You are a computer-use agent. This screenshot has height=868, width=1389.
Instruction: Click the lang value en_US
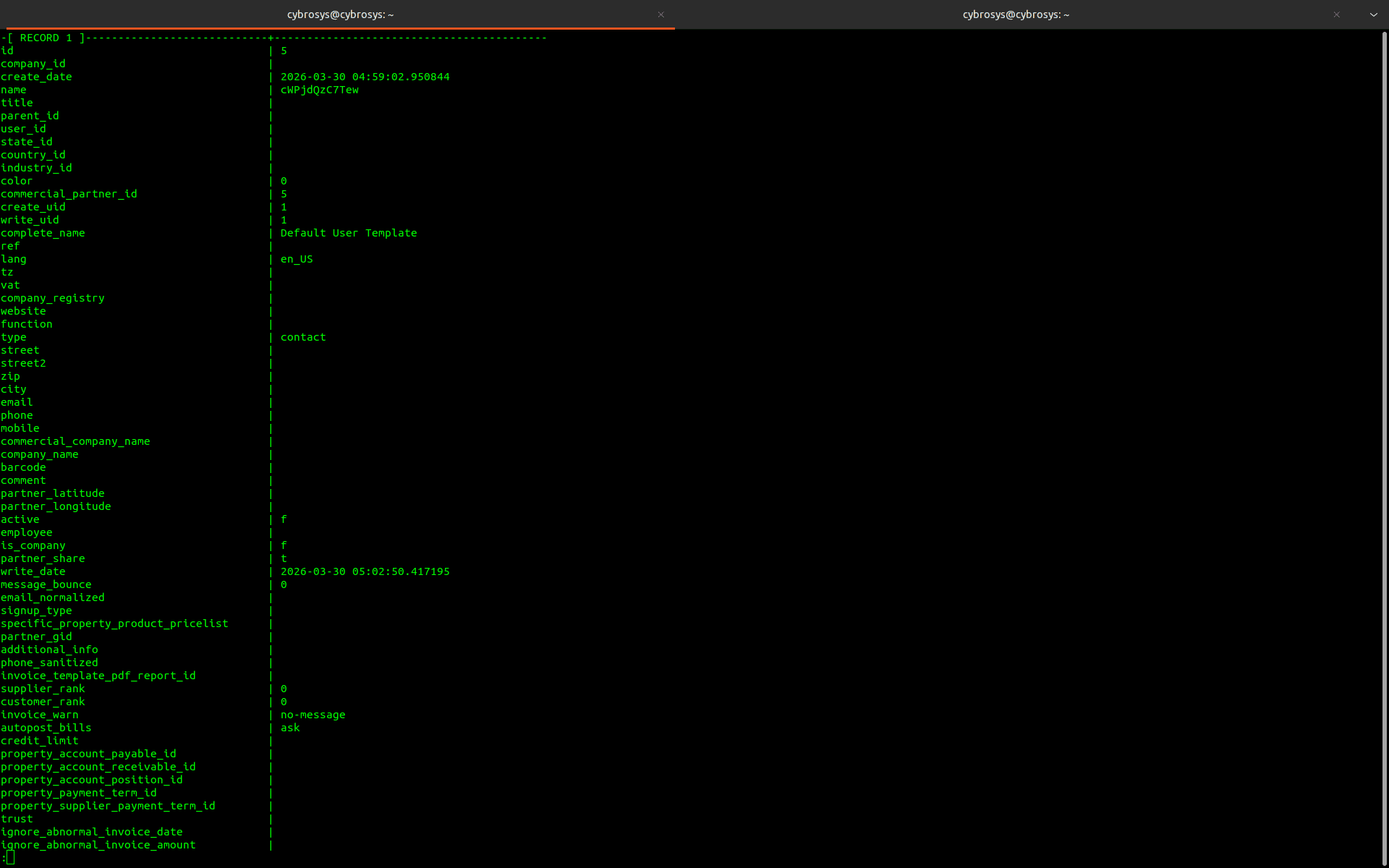pyautogui.click(x=297, y=259)
